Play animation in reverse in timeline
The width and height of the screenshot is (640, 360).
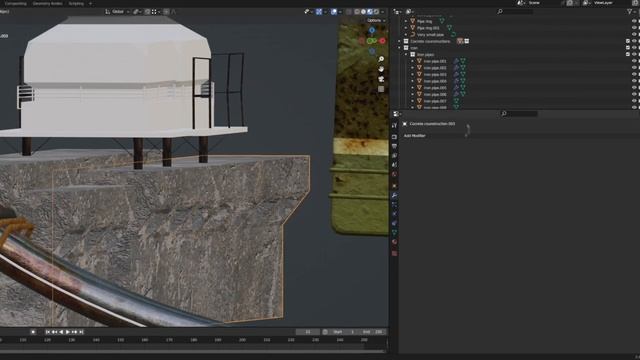tap(61, 332)
